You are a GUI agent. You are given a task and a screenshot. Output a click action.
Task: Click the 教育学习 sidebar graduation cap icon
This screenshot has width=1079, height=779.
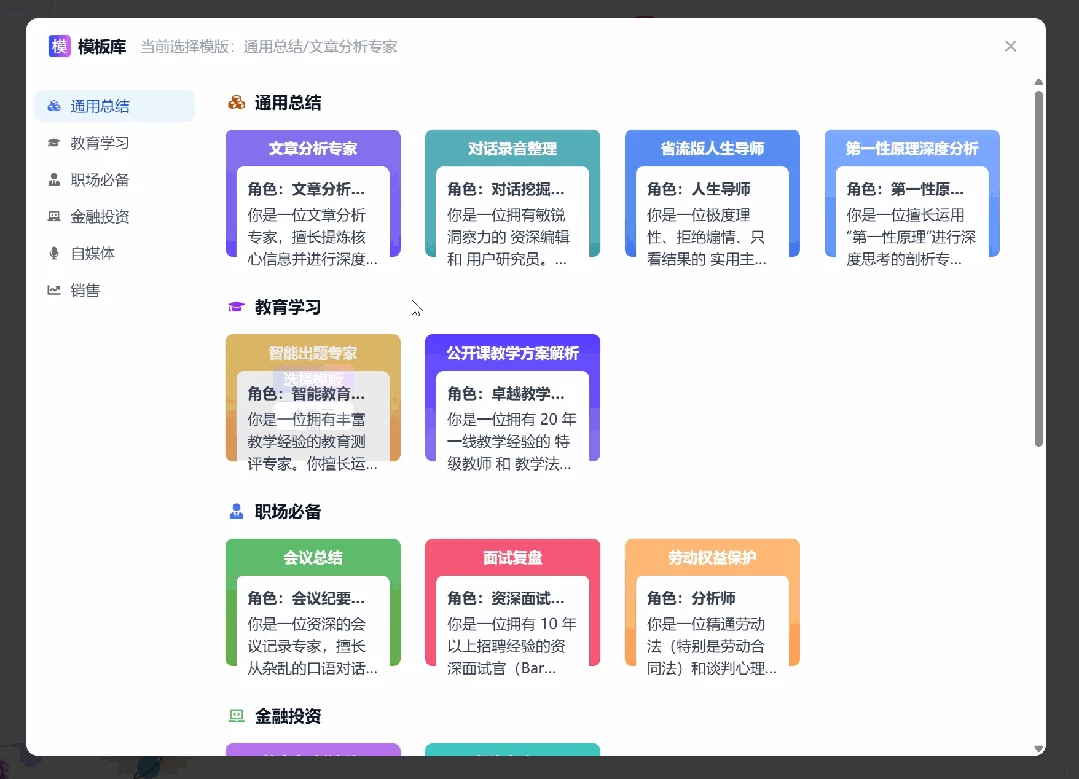pyautogui.click(x=54, y=142)
